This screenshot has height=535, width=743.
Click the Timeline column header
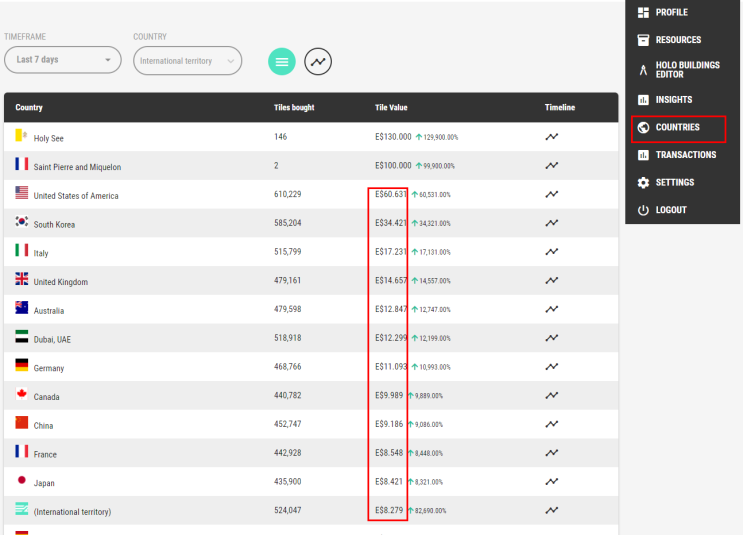point(560,108)
